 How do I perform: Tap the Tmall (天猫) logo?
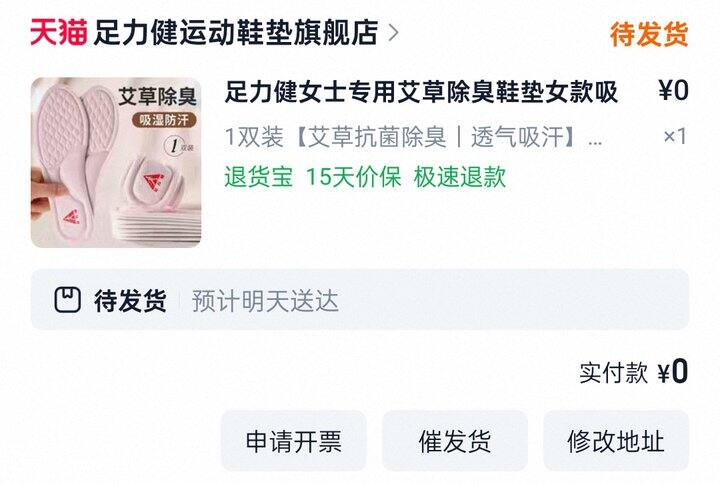pos(58,33)
